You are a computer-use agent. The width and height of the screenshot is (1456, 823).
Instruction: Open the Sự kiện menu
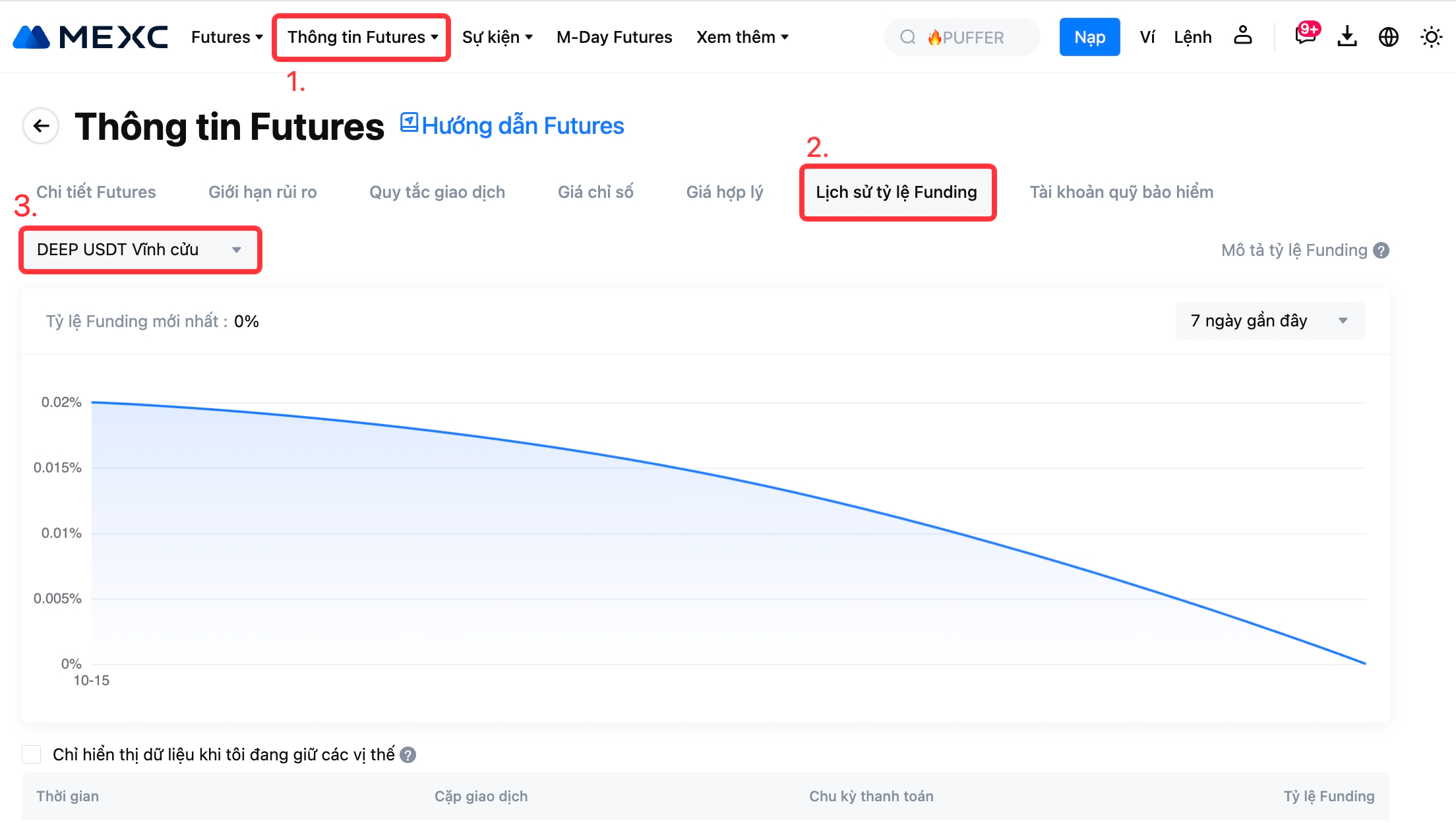pyautogui.click(x=497, y=37)
